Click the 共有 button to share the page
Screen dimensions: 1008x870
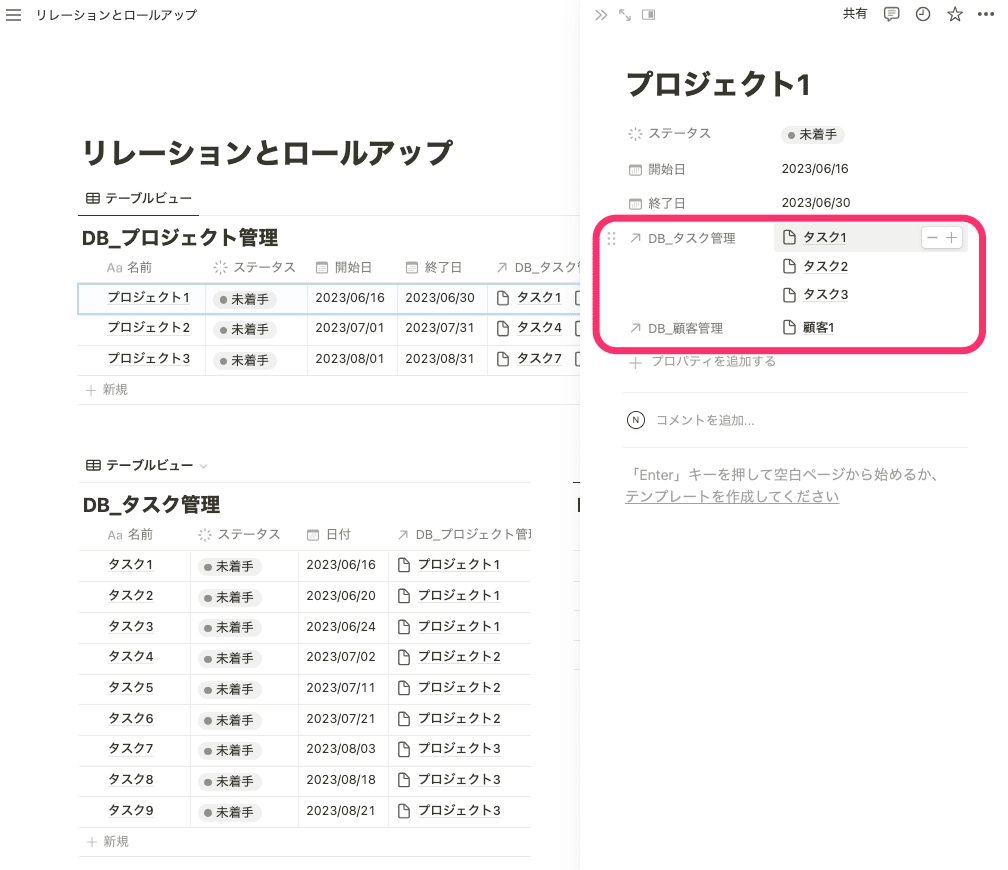[855, 14]
